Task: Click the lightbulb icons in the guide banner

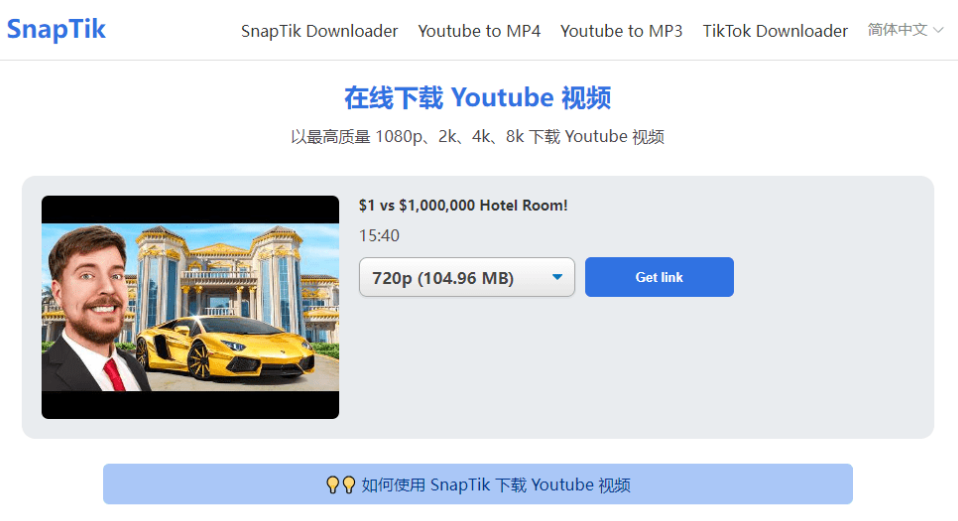Action: 340,485
